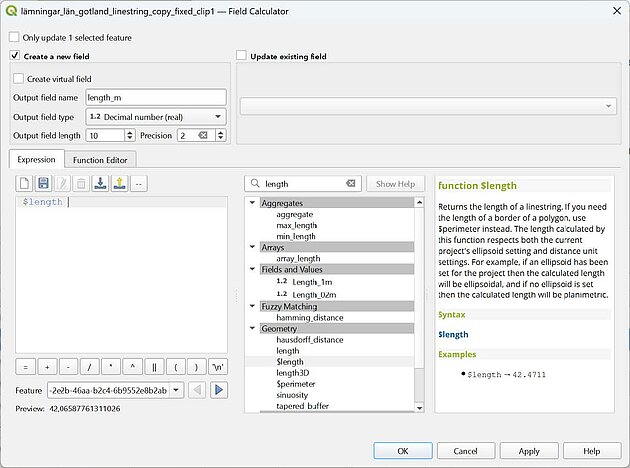Uncheck Create a new field
The image size is (630, 468).
[x=15, y=55]
